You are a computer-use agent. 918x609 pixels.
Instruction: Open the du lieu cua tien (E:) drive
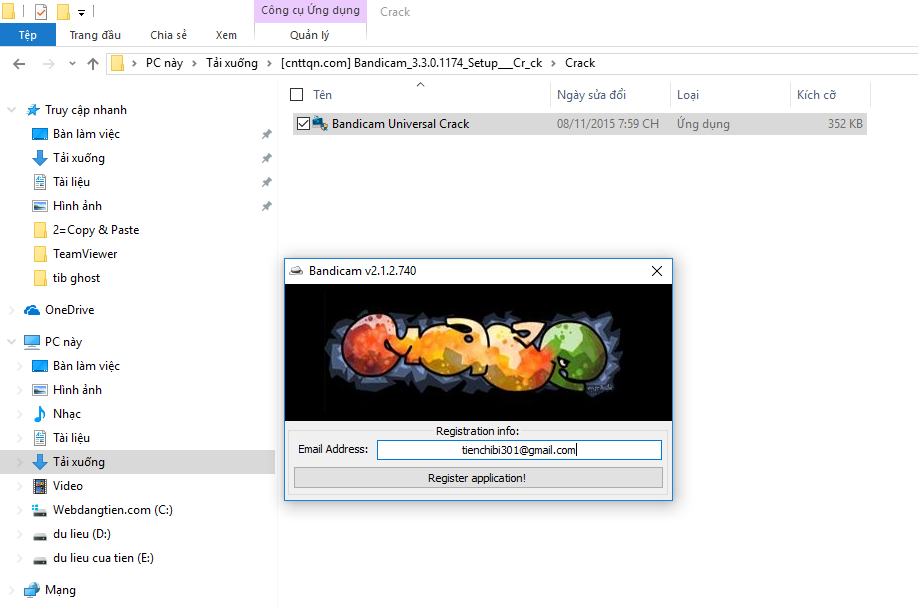[x=103, y=558]
